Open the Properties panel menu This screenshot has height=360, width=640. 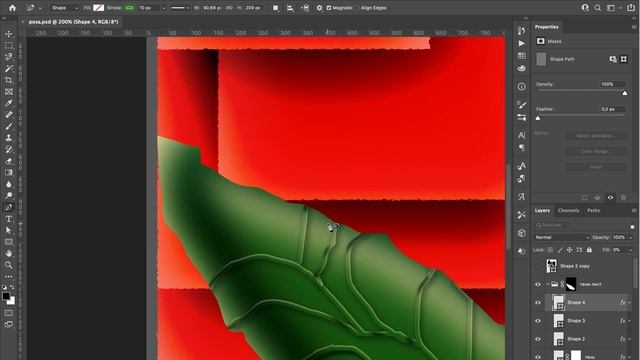pos(634,27)
